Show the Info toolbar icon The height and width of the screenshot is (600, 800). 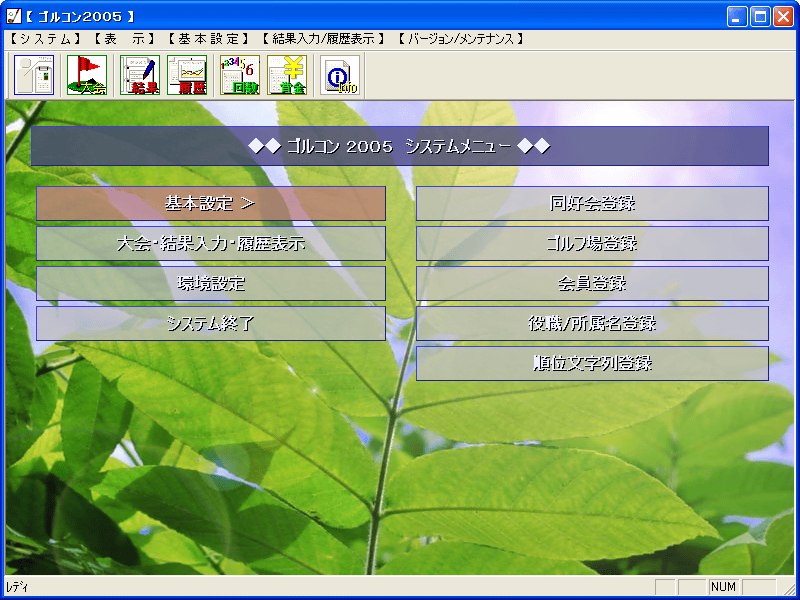pos(340,75)
